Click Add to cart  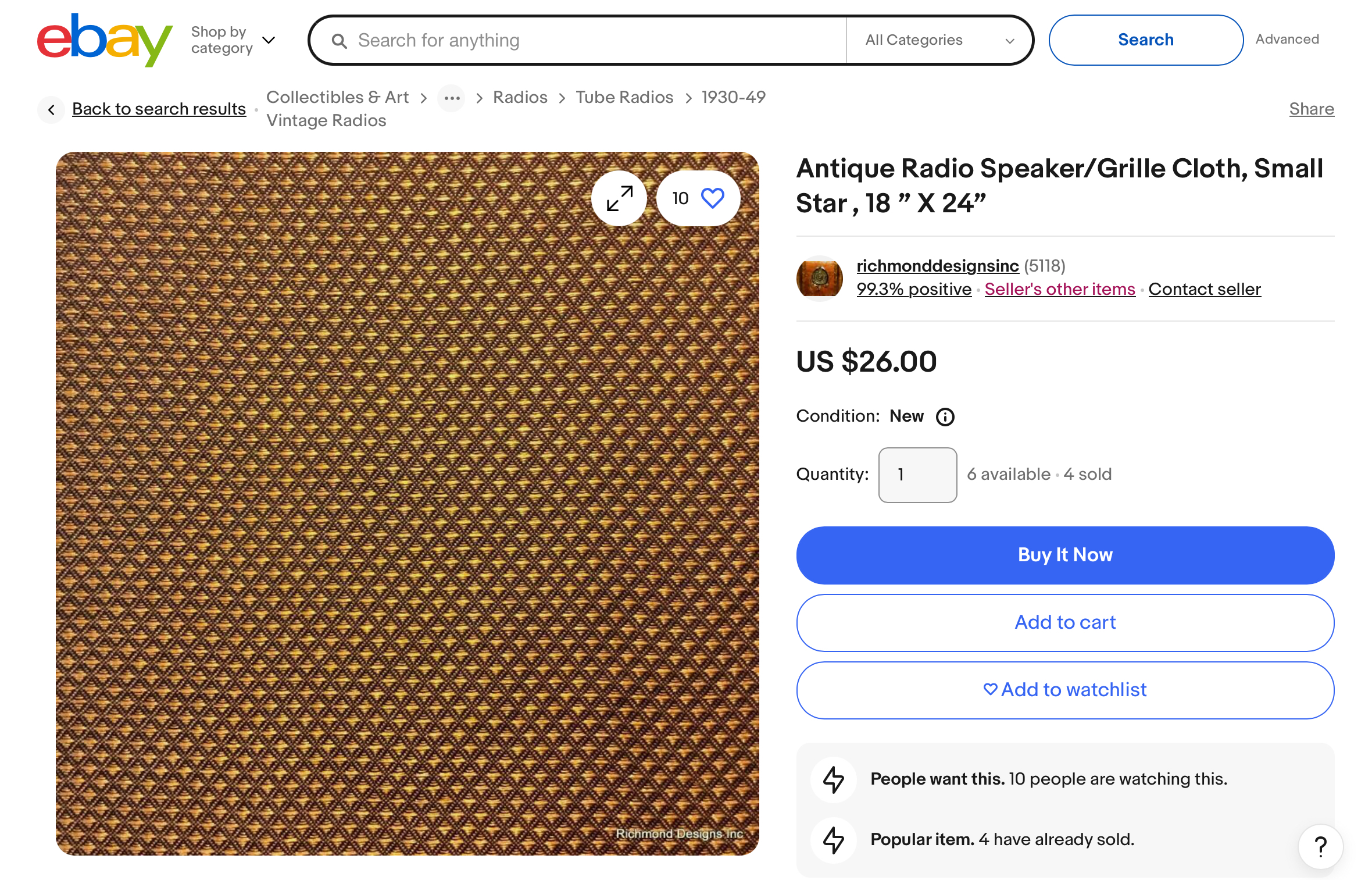1064,622
